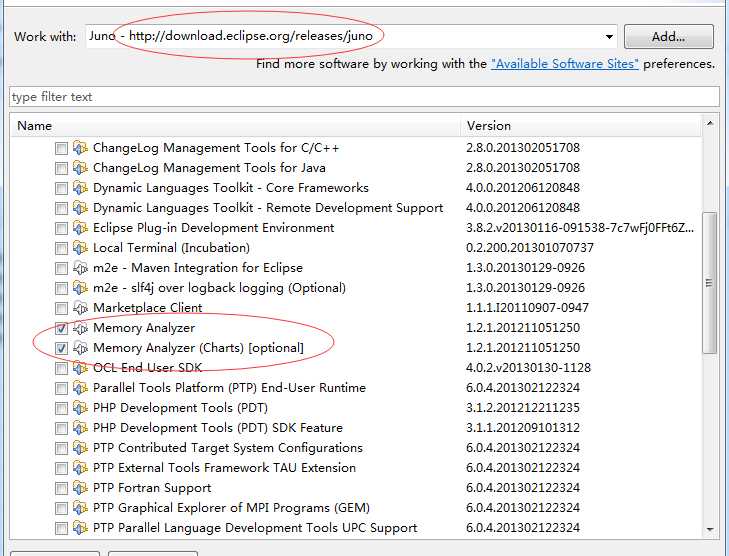Enable m2e - Maven Integration for Eclipse checkbox
Viewport: 729px width, 556px height.
pyautogui.click(x=61, y=268)
